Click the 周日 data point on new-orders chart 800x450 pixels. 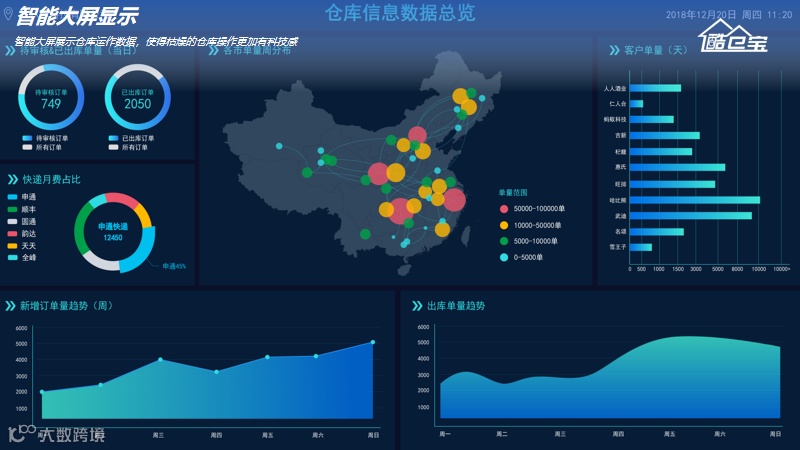coord(373,342)
